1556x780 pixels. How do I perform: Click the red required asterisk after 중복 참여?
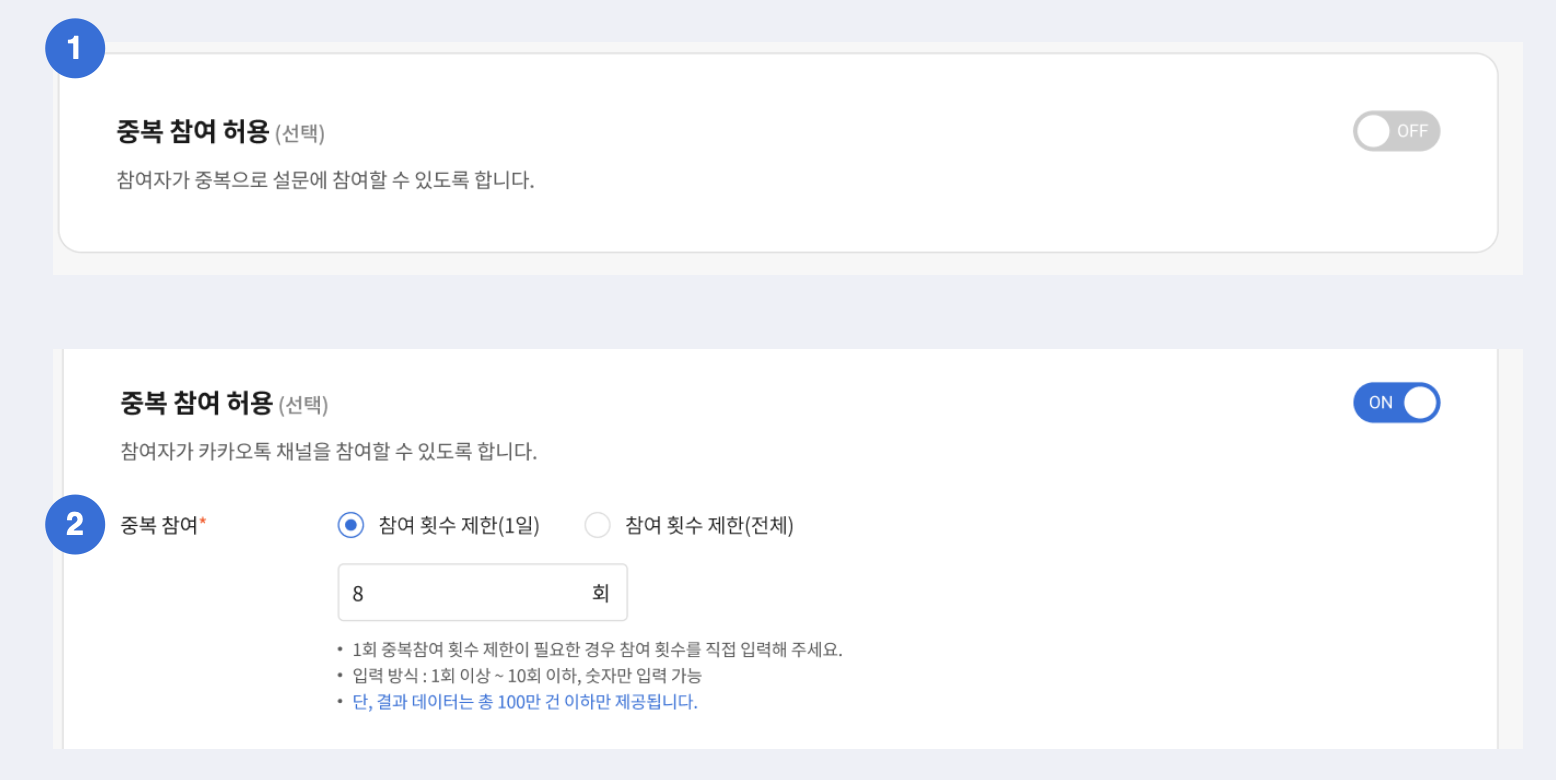click(x=203, y=522)
